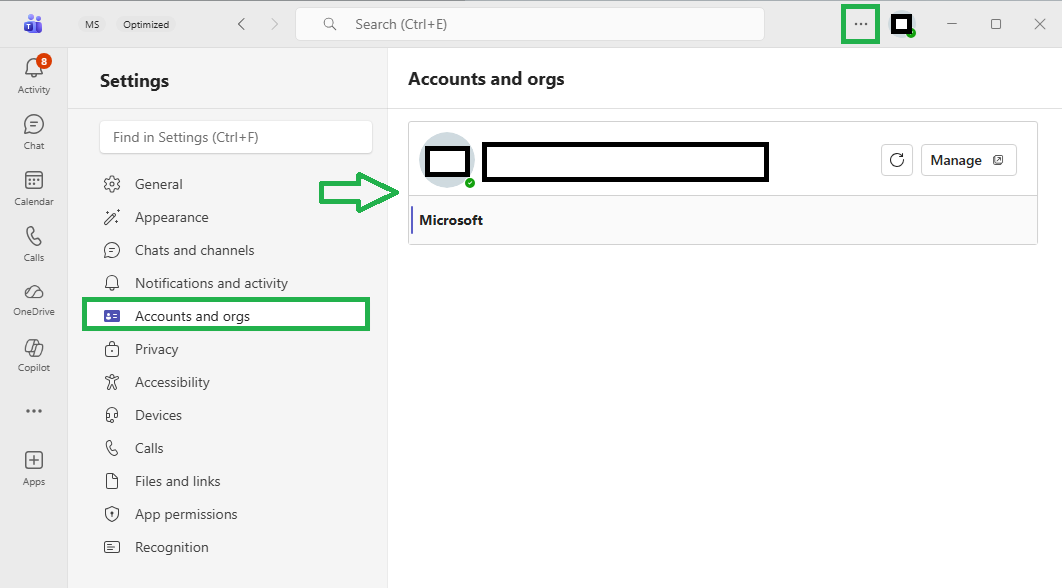
Task: Go back with the left chevron
Action: click(x=242, y=24)
